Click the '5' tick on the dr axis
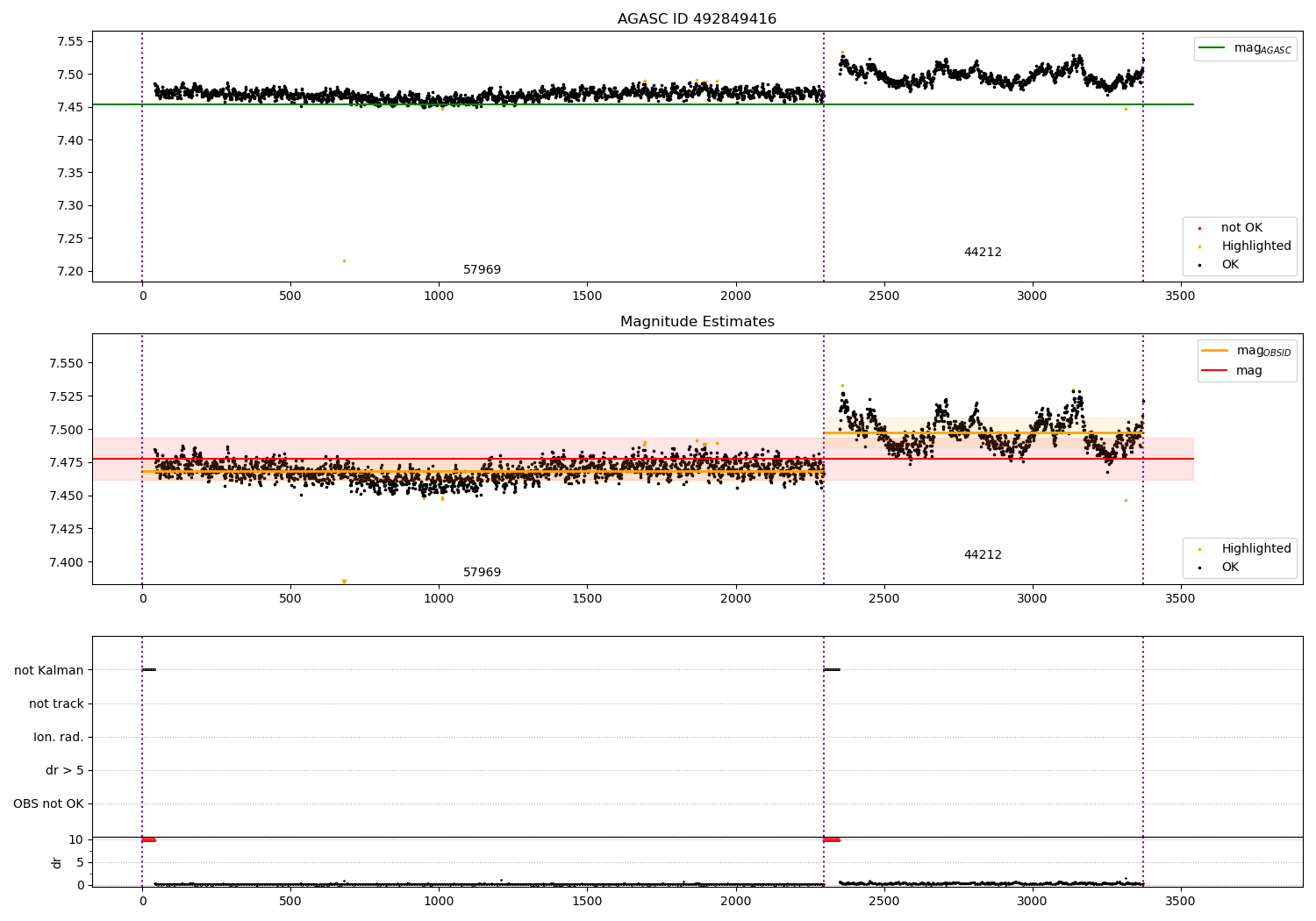This screenshot has height=921, width=1316. [80, 863]
